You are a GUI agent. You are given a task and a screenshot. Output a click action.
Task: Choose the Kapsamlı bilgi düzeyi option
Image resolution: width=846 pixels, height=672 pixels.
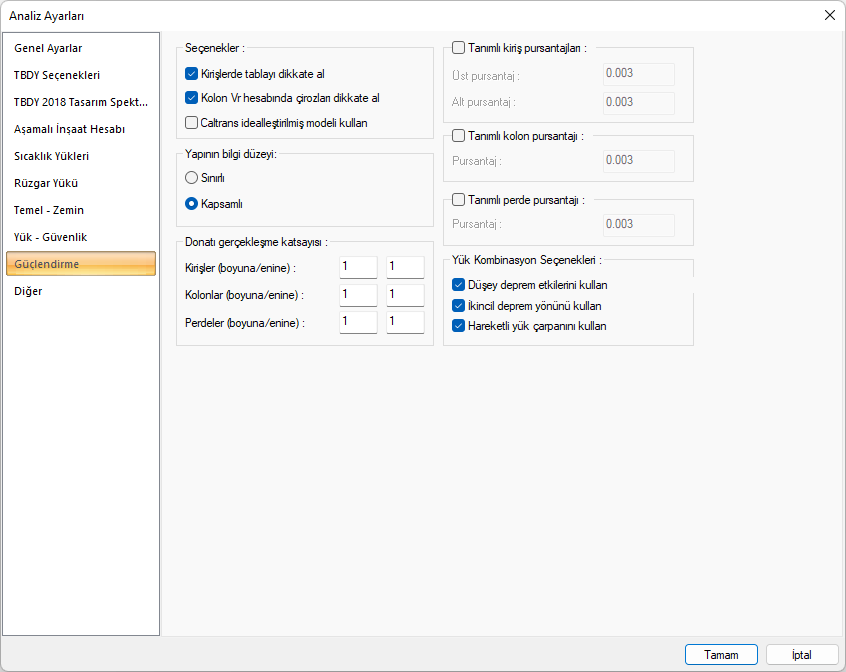point(192,204)
